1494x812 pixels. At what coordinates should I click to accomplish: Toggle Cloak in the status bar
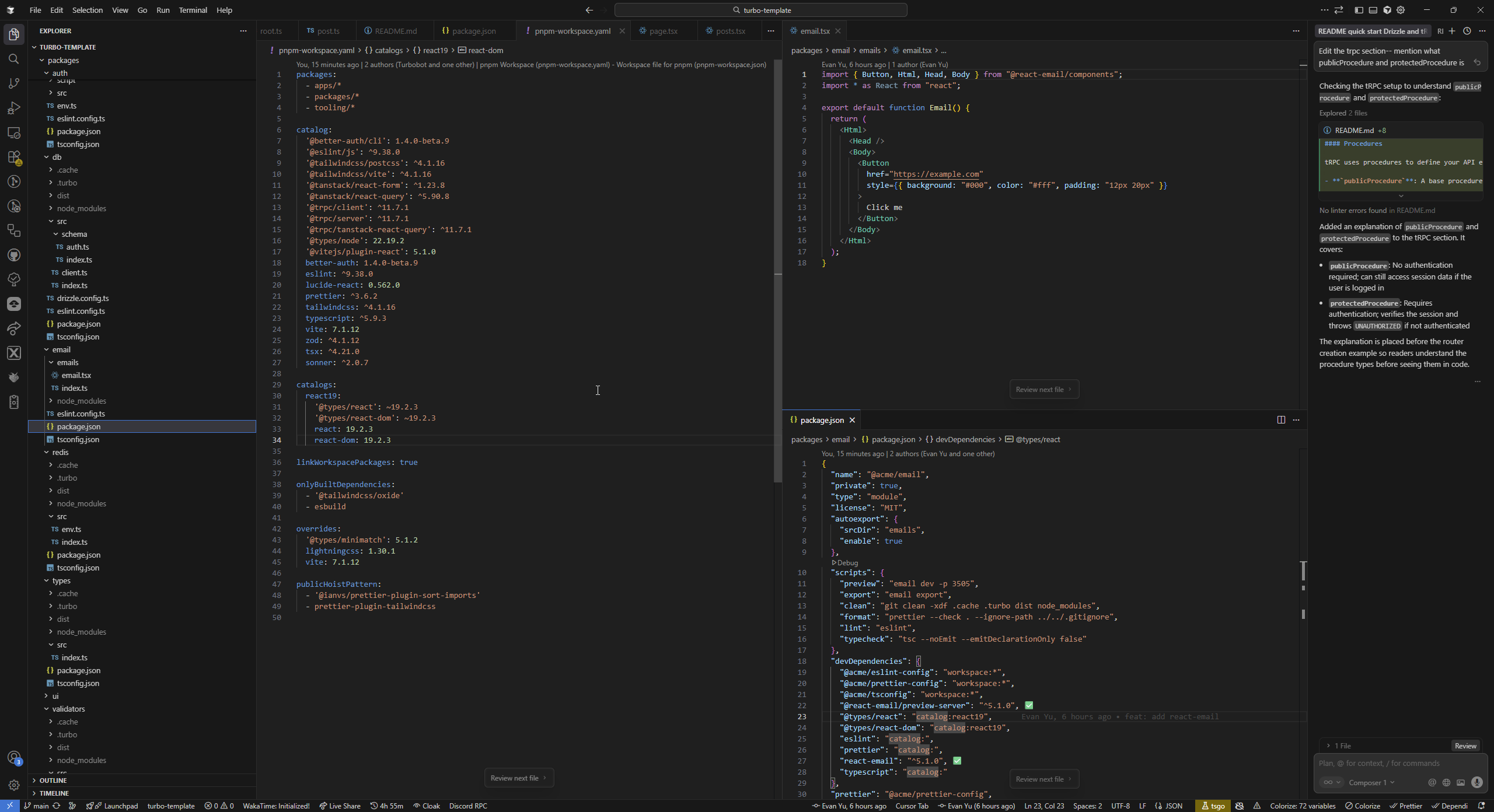(x=427, y=806)
